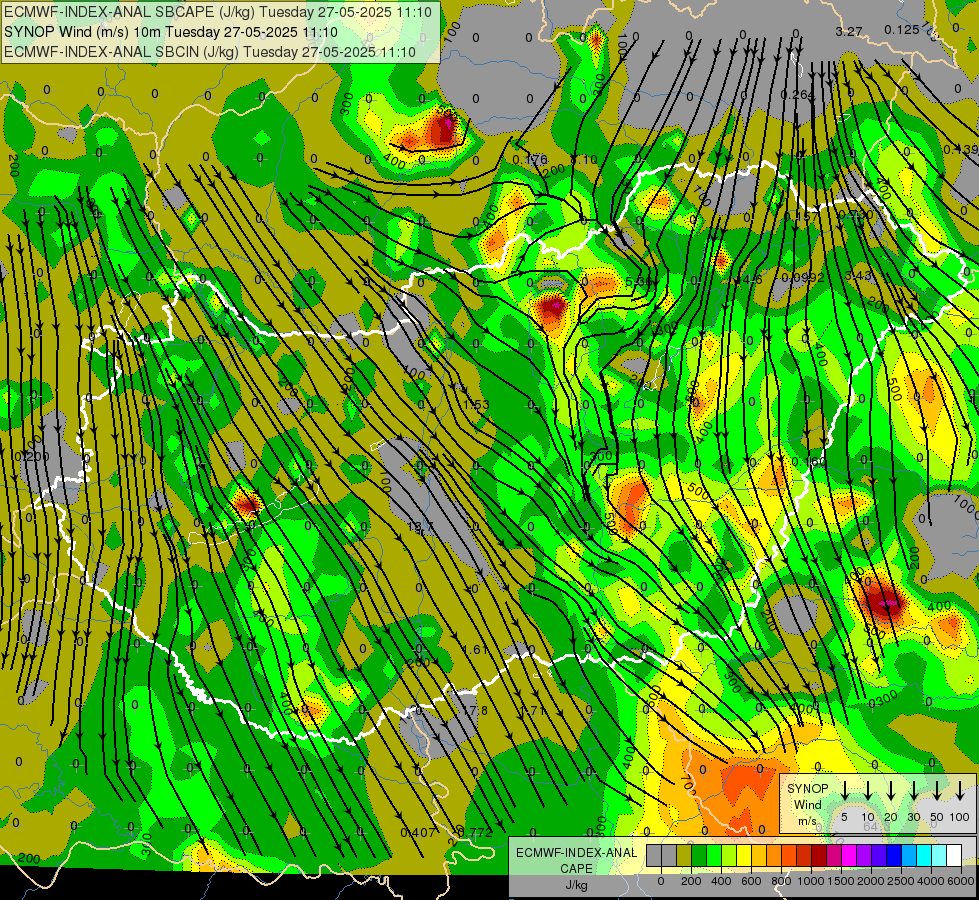The width and height of the screenshot is (979, 900).
Task: Click the 'SYNOP' label in wind legend
Action: (x=807, y=788)
